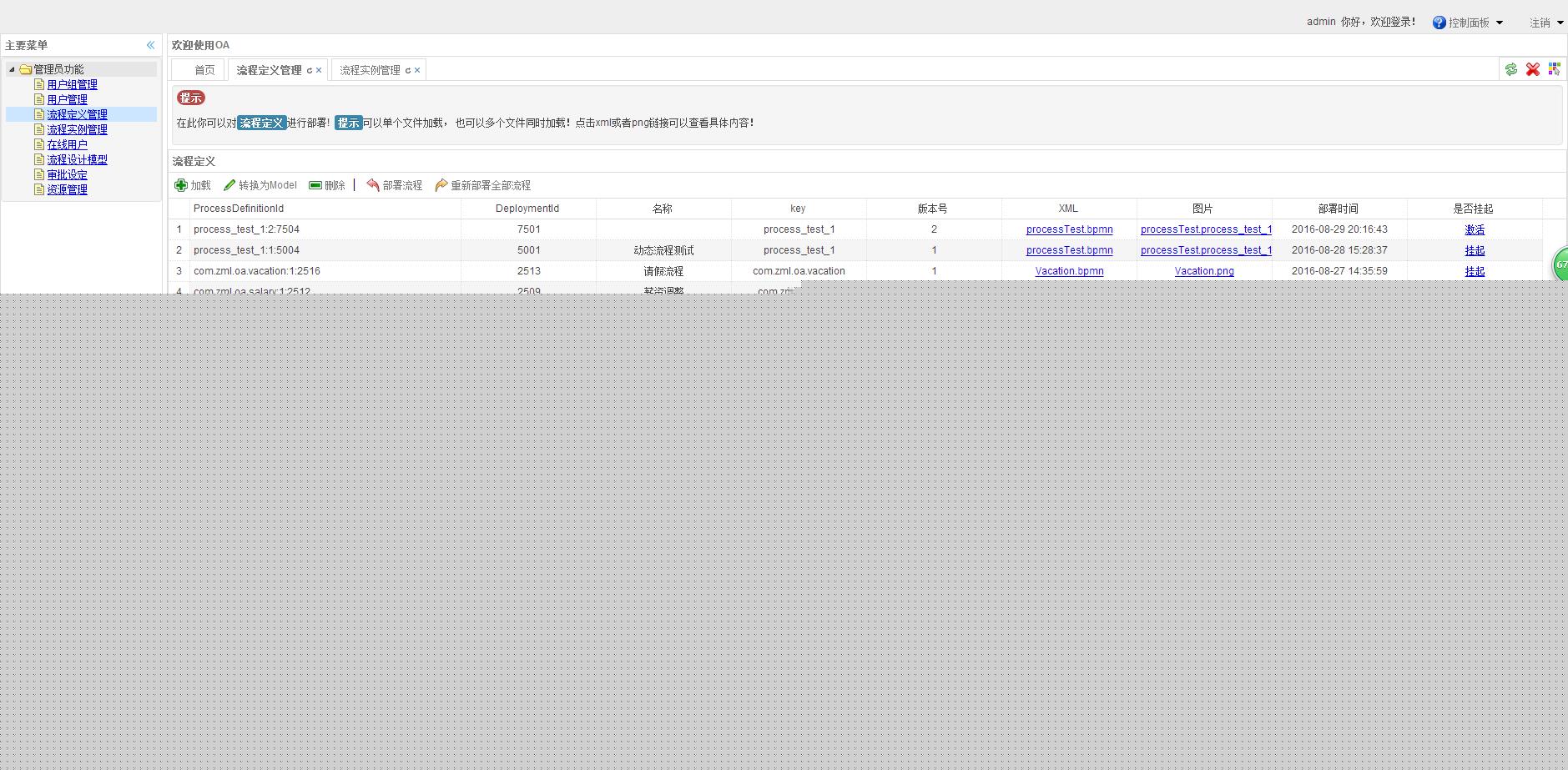Click the blue help icon beside 控制面板
Screen dimensions: 1568x770
1439,23
